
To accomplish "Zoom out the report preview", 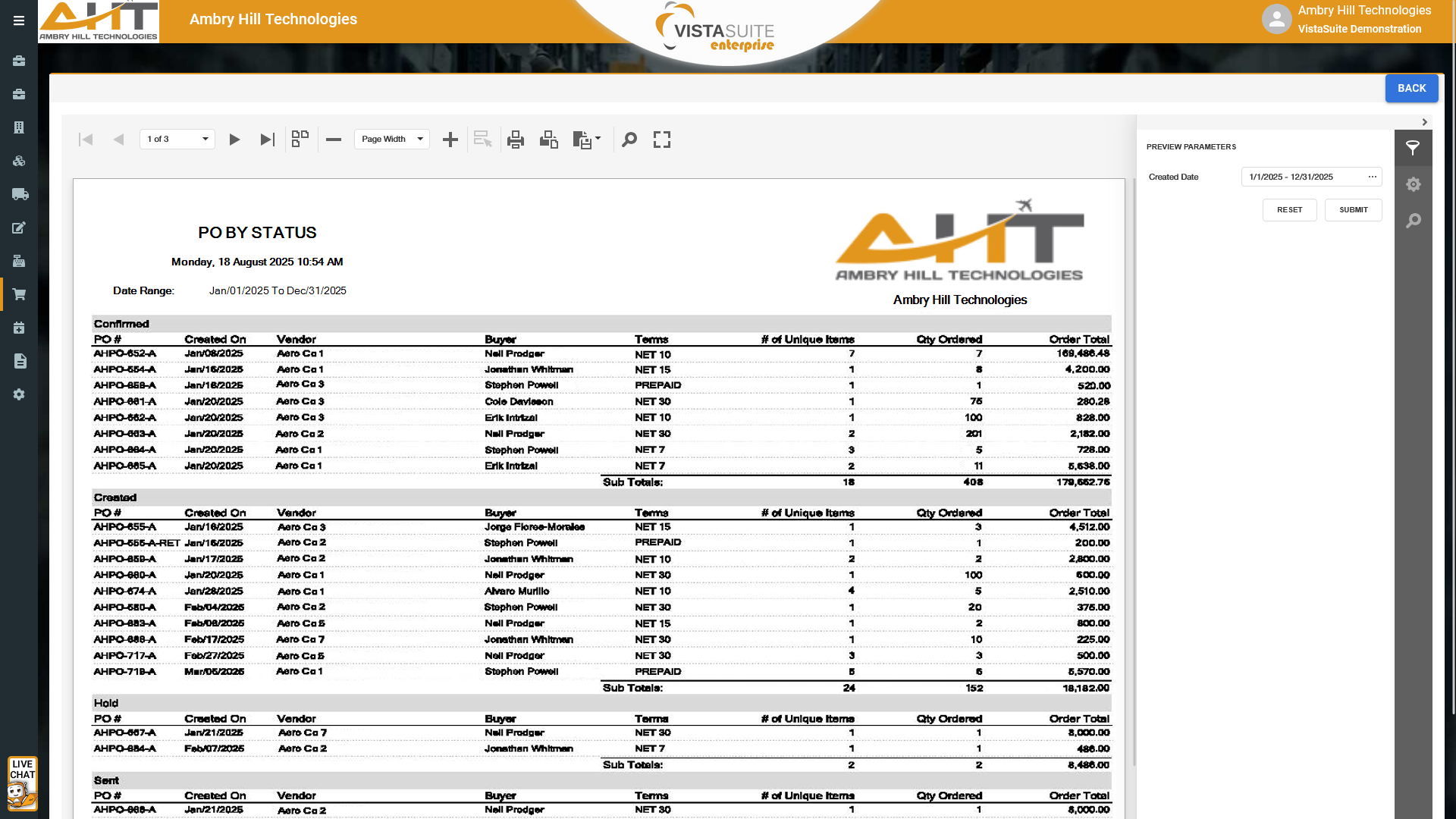I will click(x=334, y=140).
